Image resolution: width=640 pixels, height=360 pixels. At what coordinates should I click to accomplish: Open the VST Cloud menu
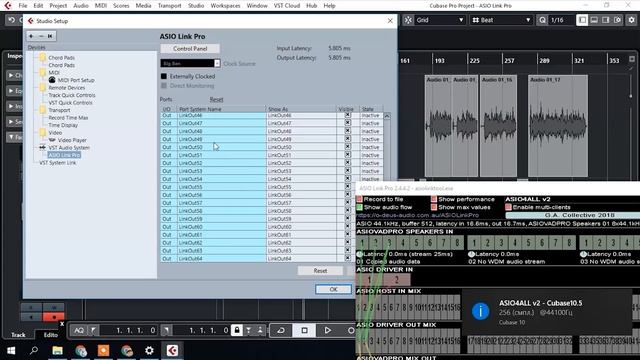click(287, 6)
